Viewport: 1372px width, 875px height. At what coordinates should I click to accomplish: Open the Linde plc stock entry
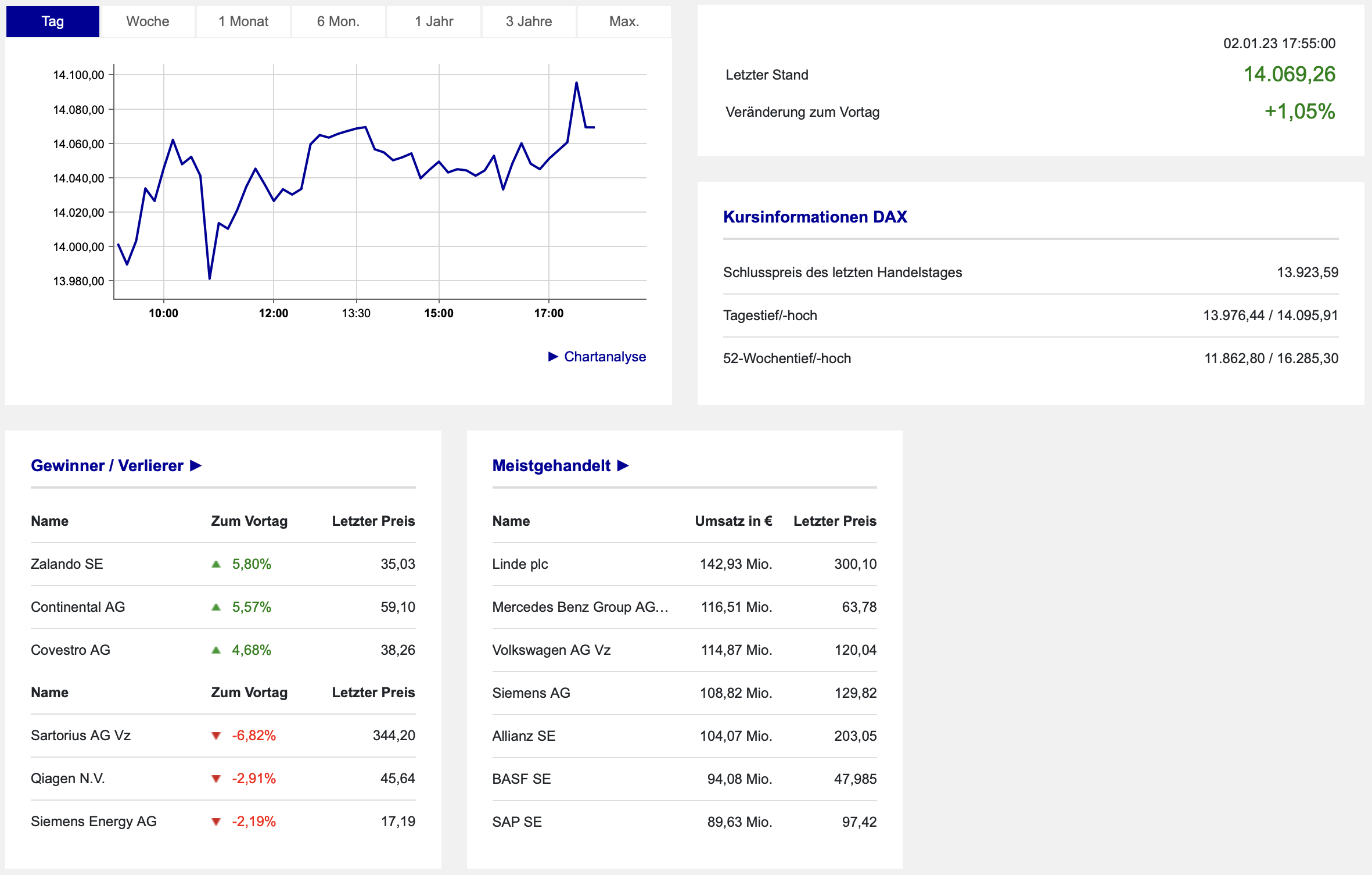coord(520,564)
